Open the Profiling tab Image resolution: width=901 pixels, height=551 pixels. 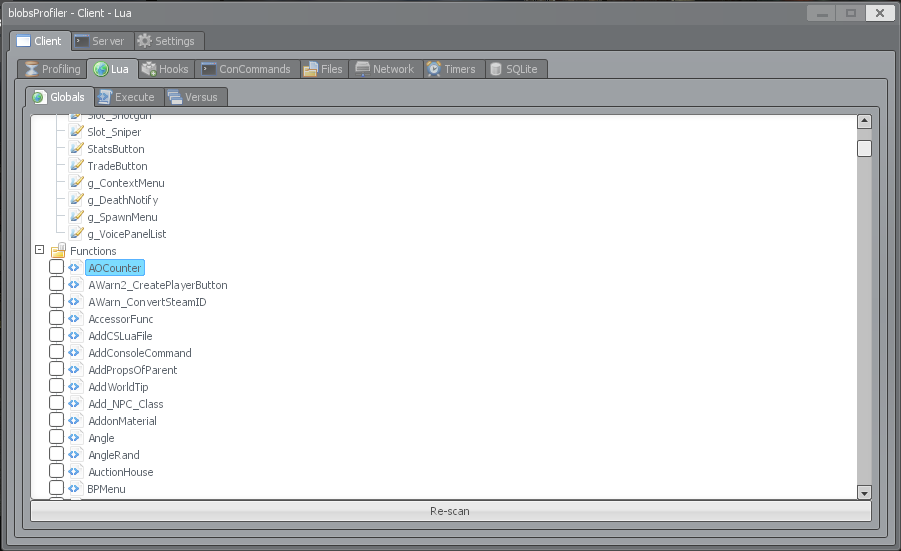pyautogui.click(x=52, y=69)
